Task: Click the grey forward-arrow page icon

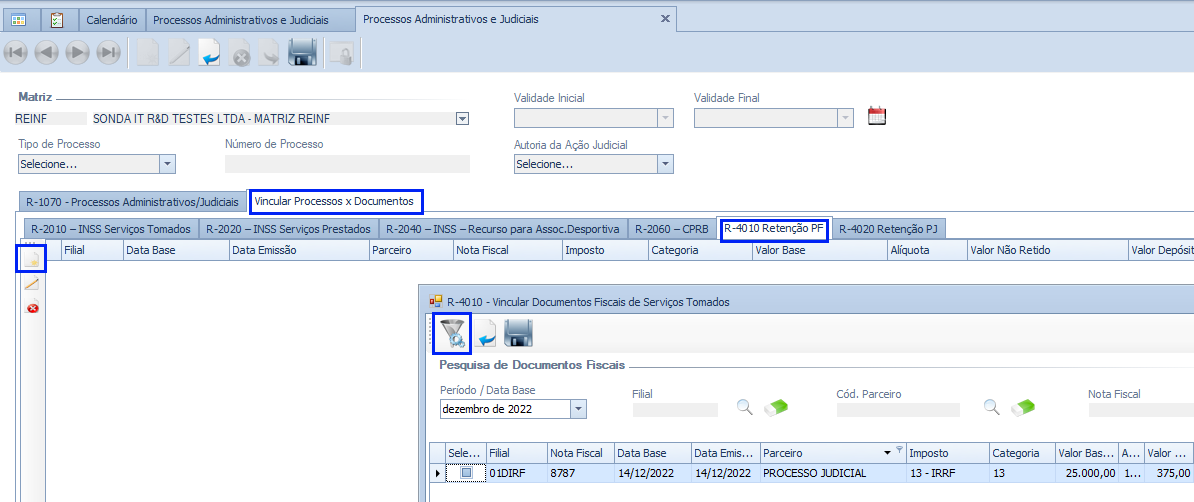Action: click(x=270, y=53)
